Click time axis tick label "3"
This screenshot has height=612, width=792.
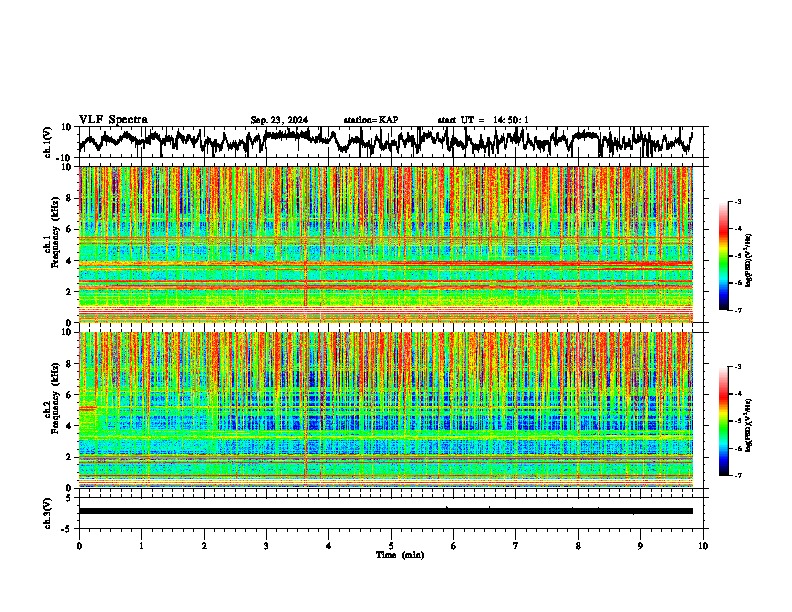coord(266,546)
